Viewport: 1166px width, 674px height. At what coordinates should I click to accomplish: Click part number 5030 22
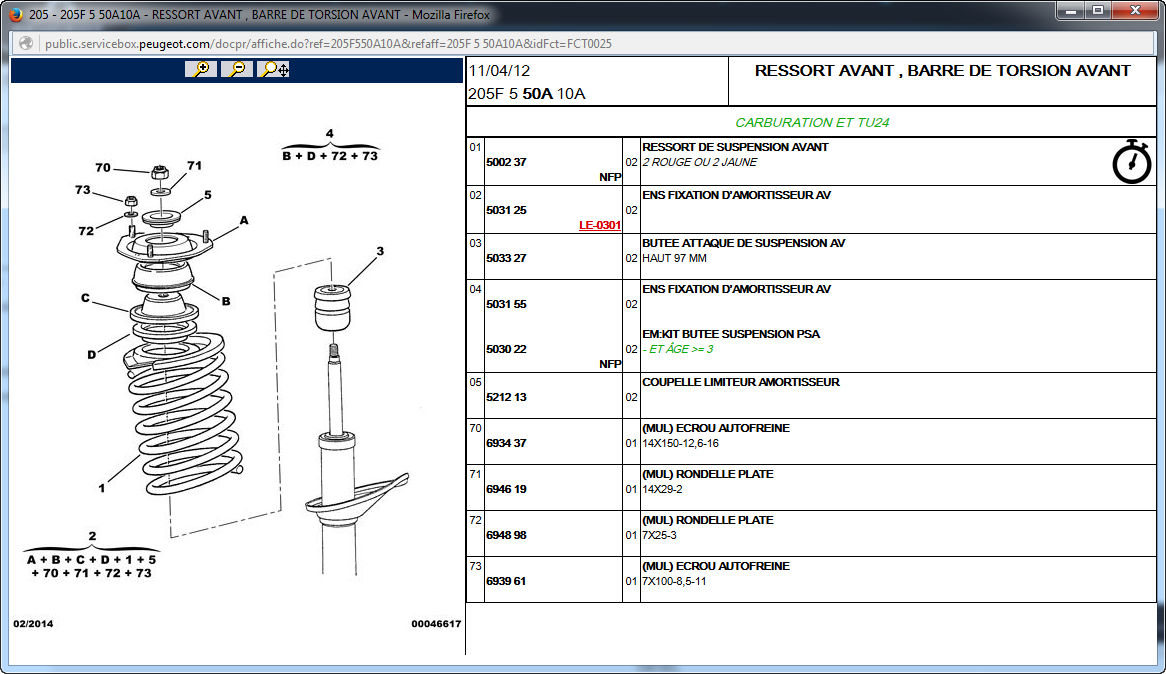[506, 349]
